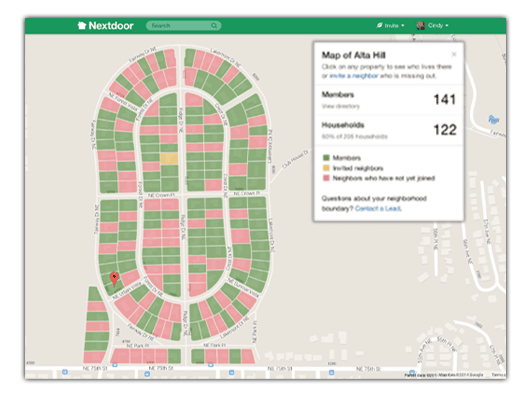Open the View directory link
This screenshot has height=395, width=528.
[340, 106]
